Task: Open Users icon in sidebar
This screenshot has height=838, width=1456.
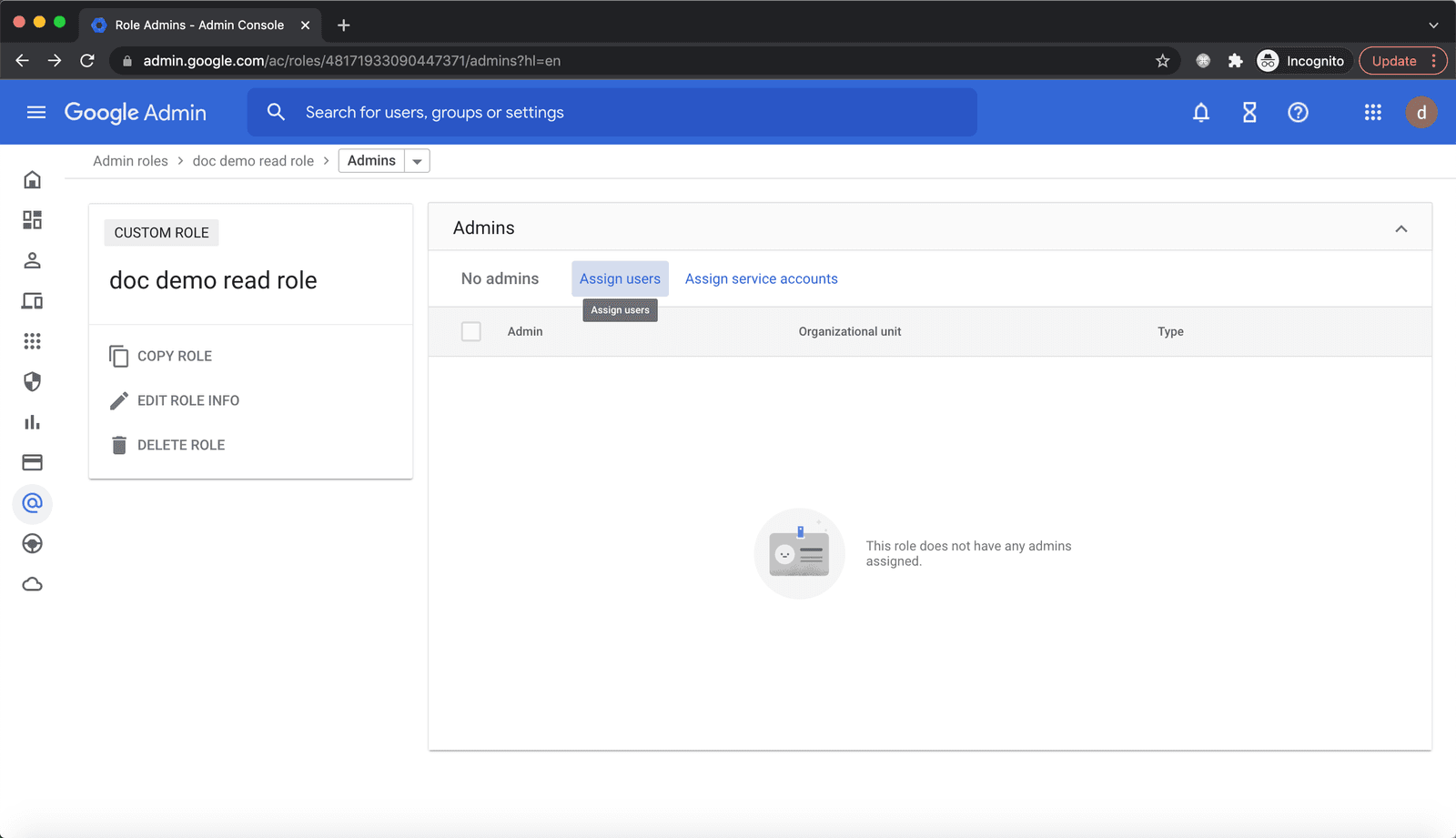Action: tap(33, 260)
